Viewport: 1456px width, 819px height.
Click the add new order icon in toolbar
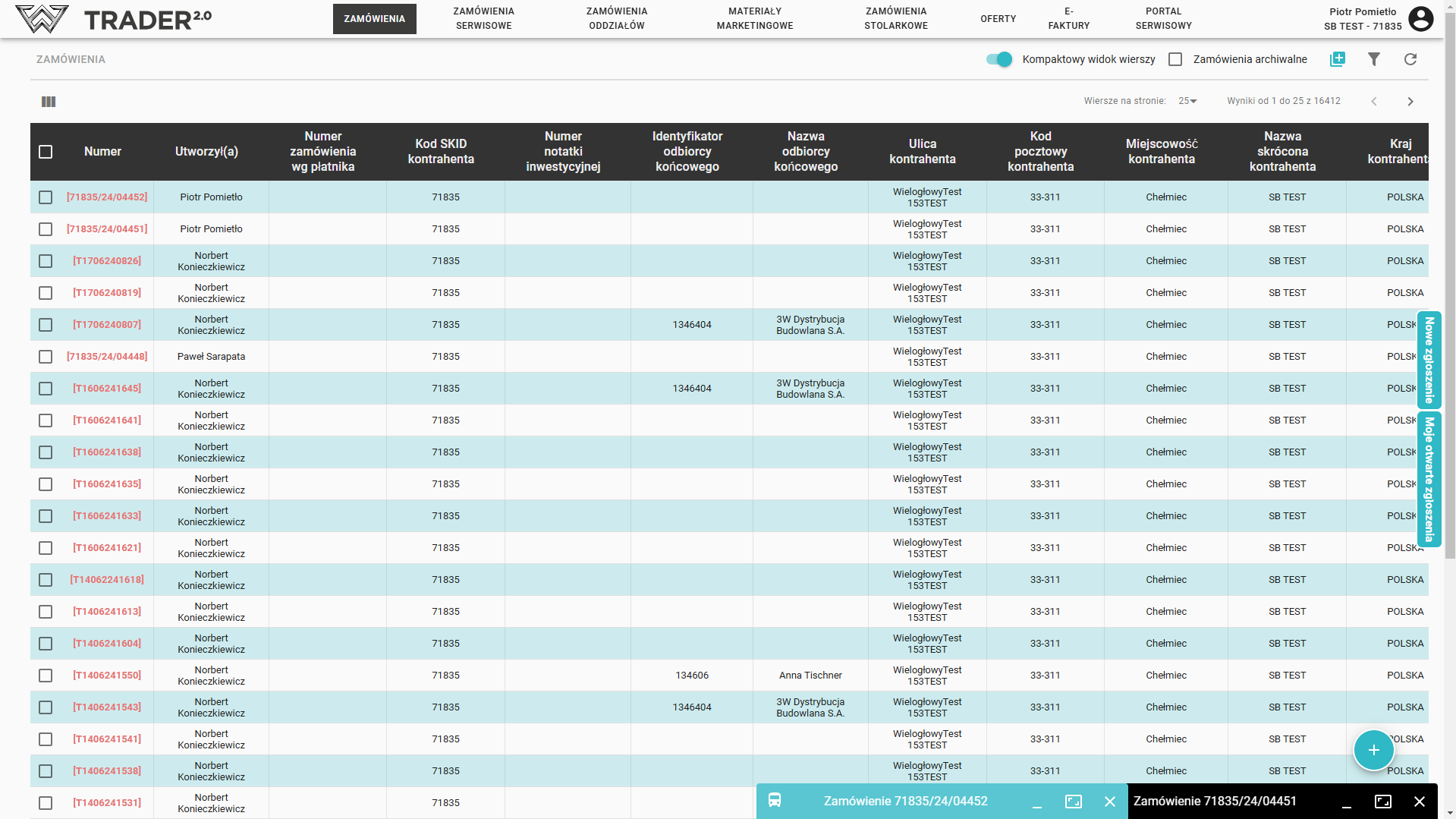(x=1337, y=59)
